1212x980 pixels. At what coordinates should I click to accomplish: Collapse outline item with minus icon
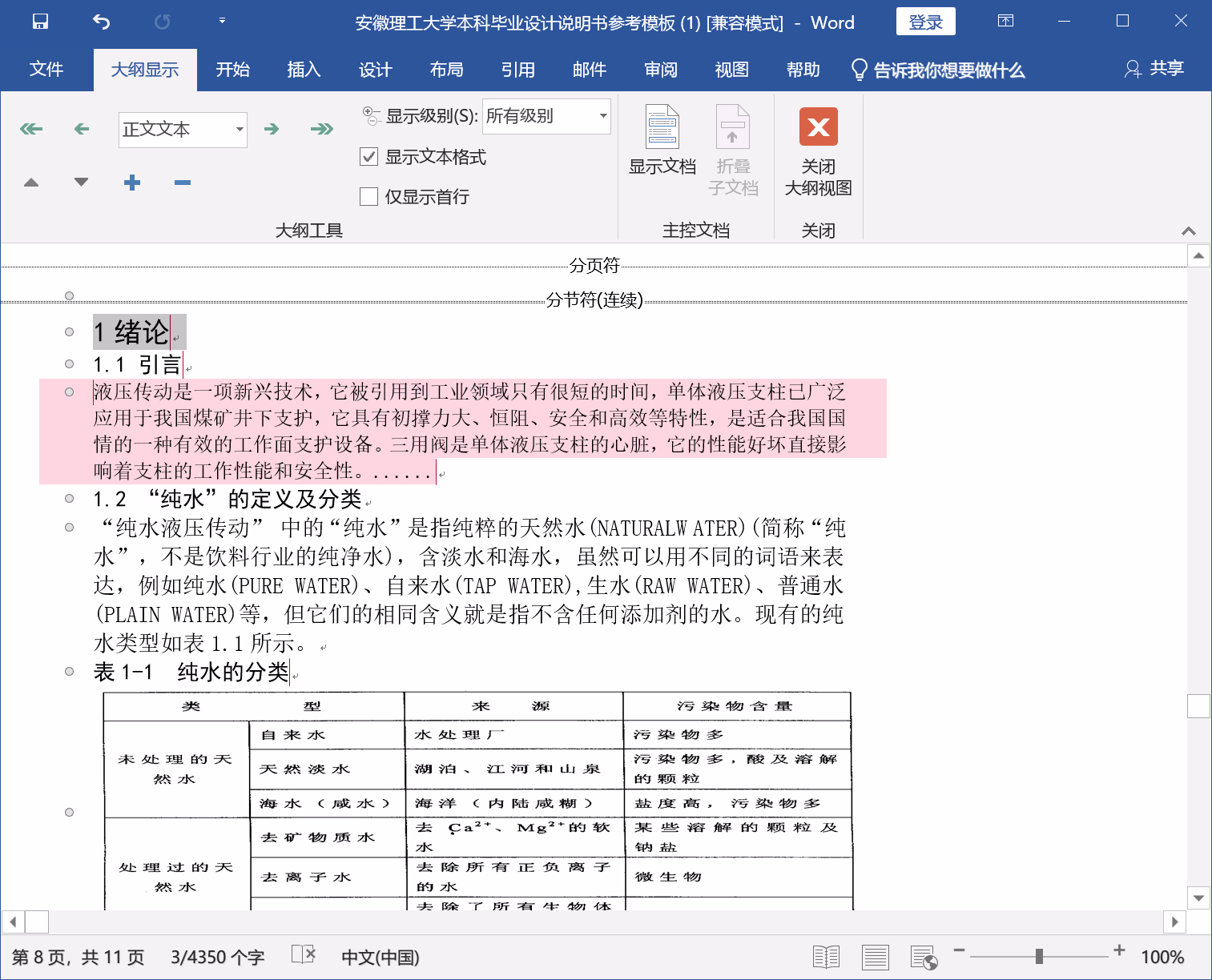tap(183, 183)
